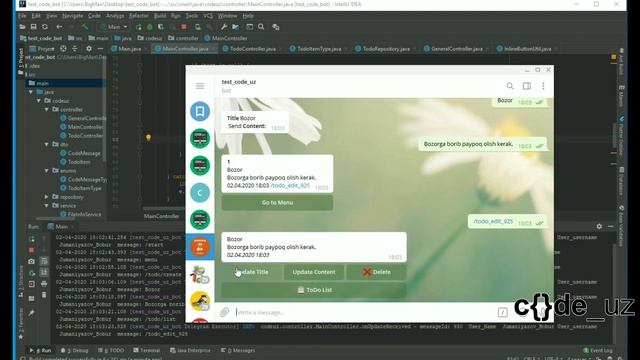This screenshot has height=360, width=640.
Task: Collapse the dto package node
Action: tap(47, 144)
